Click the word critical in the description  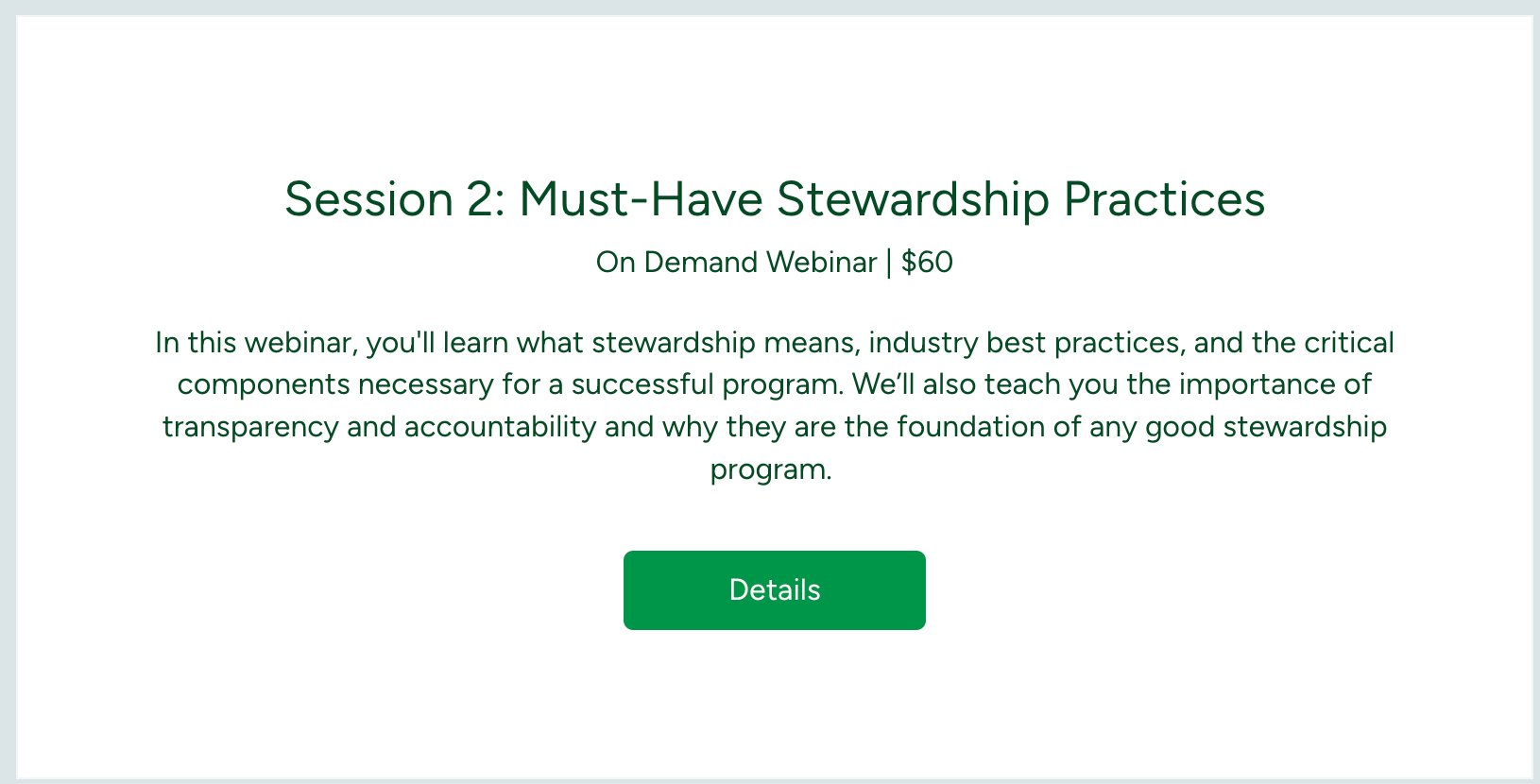[1349, 342]
